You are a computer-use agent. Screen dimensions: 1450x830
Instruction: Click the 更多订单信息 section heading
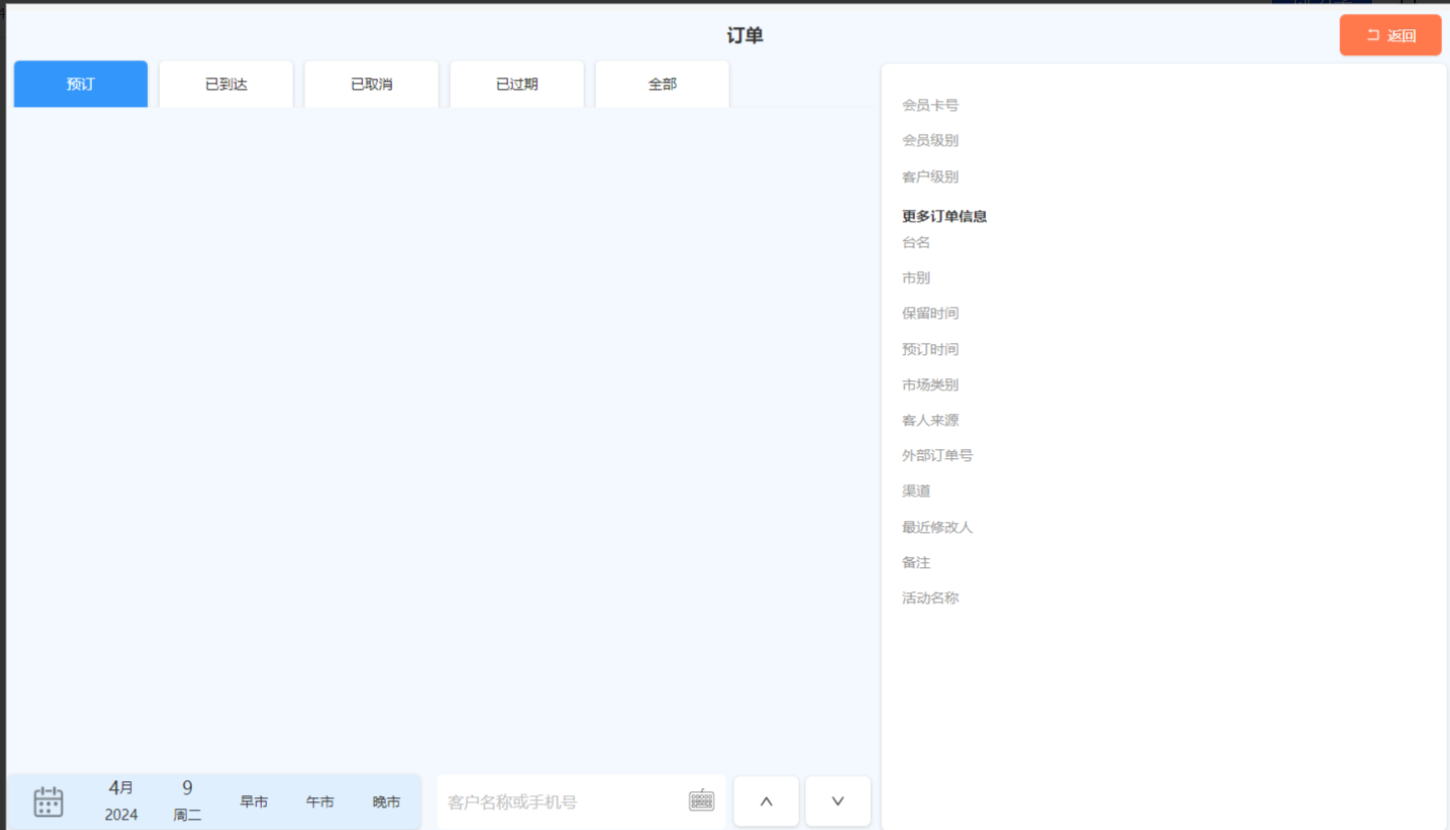pos(944,216)
